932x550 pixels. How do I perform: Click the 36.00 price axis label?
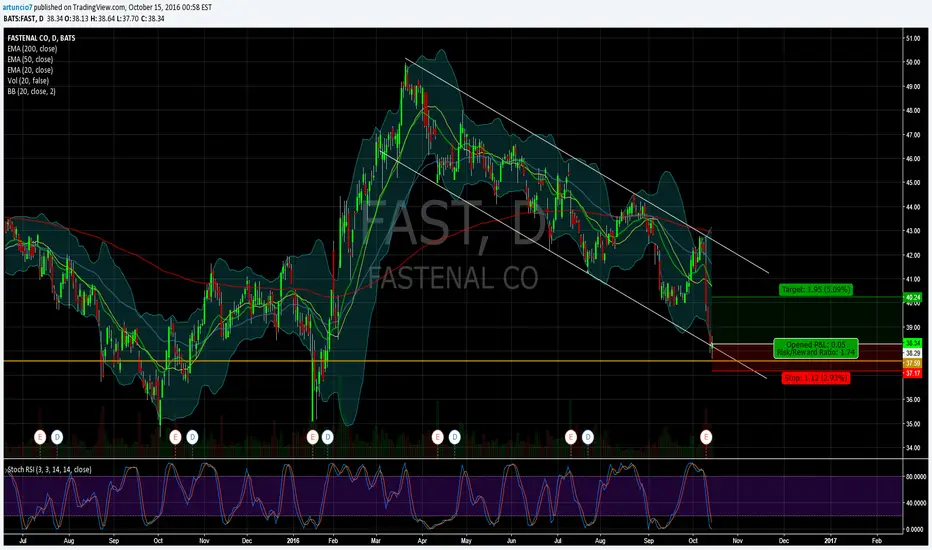coord(912,400)
